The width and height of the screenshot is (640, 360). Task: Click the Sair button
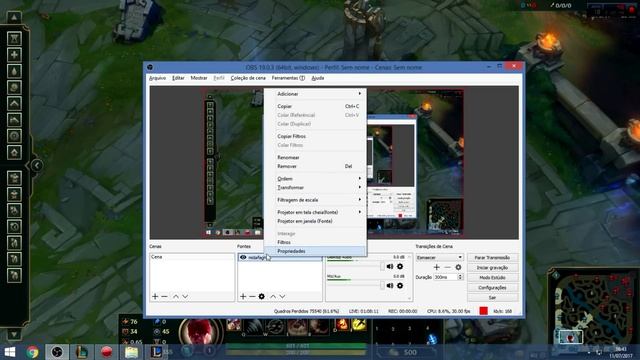pos(492,298)
